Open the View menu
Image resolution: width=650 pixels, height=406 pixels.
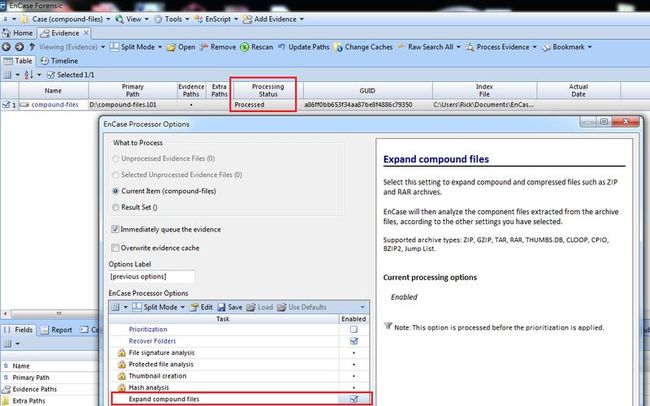point(132,19)
